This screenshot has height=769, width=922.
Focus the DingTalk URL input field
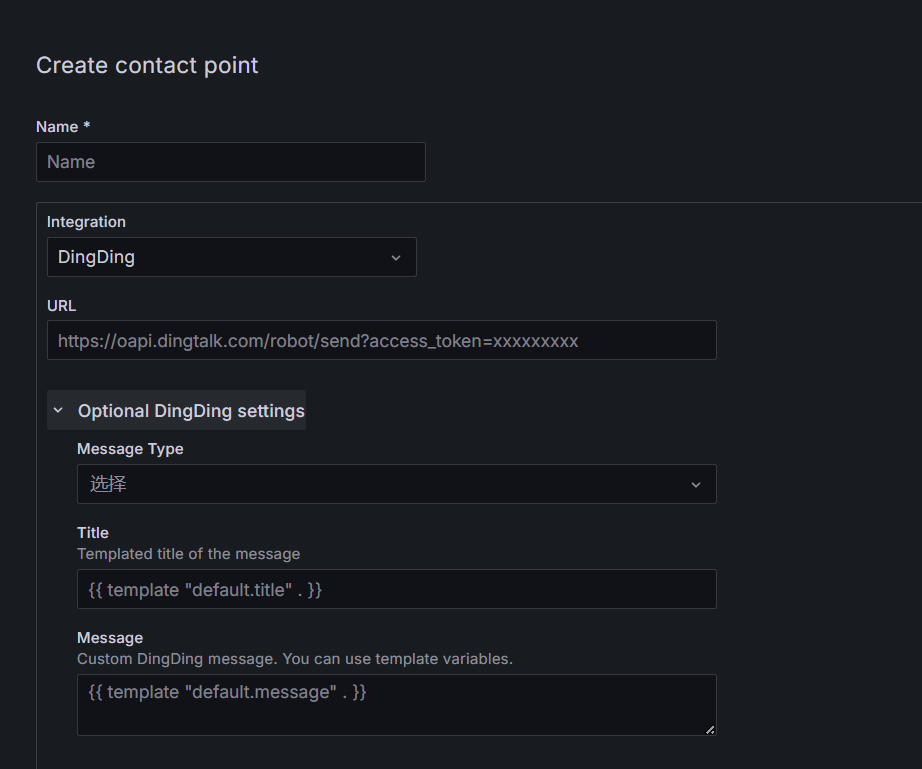tap(381, 340)
